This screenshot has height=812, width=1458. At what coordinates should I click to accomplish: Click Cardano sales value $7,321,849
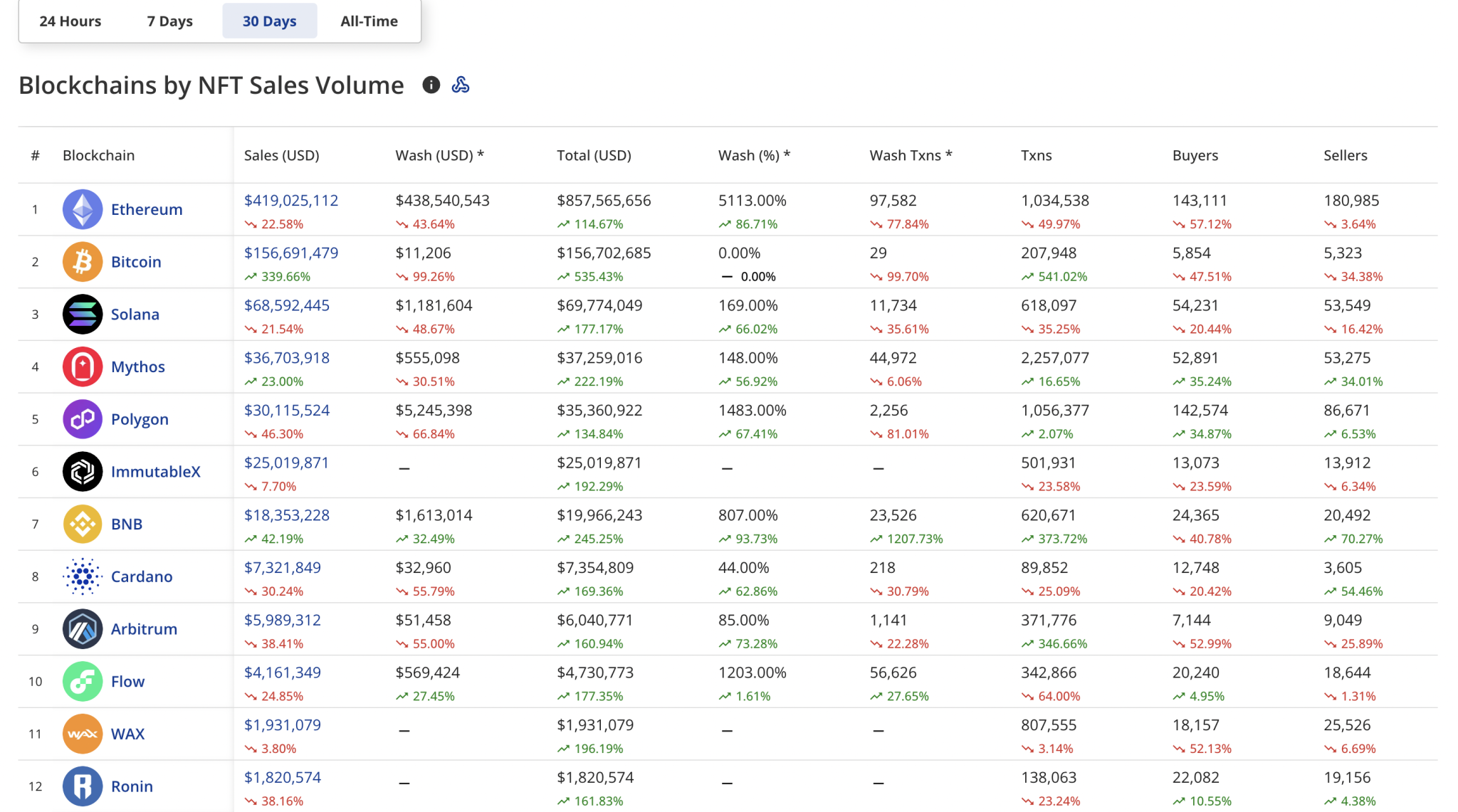[x=283, y=568]
